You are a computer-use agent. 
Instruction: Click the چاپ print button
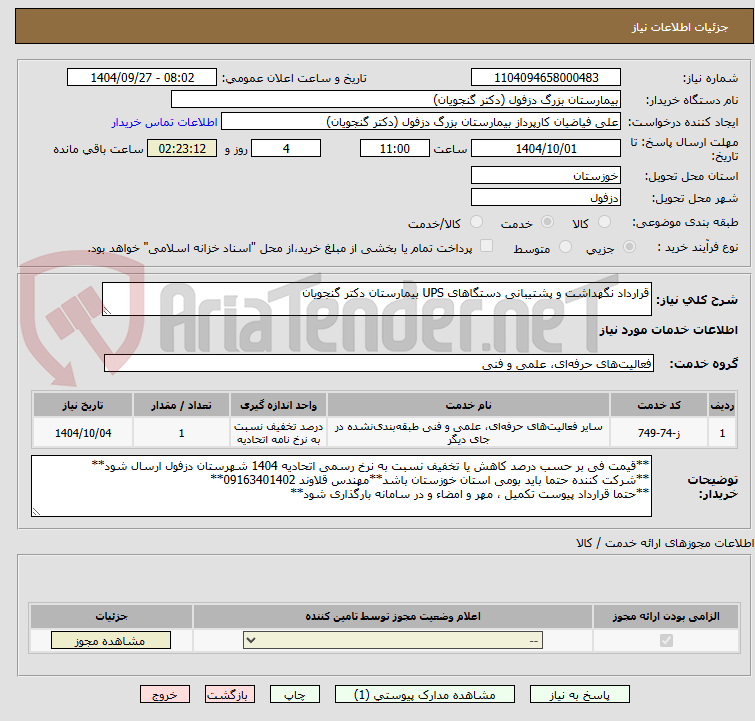click(x=294, y=695)
